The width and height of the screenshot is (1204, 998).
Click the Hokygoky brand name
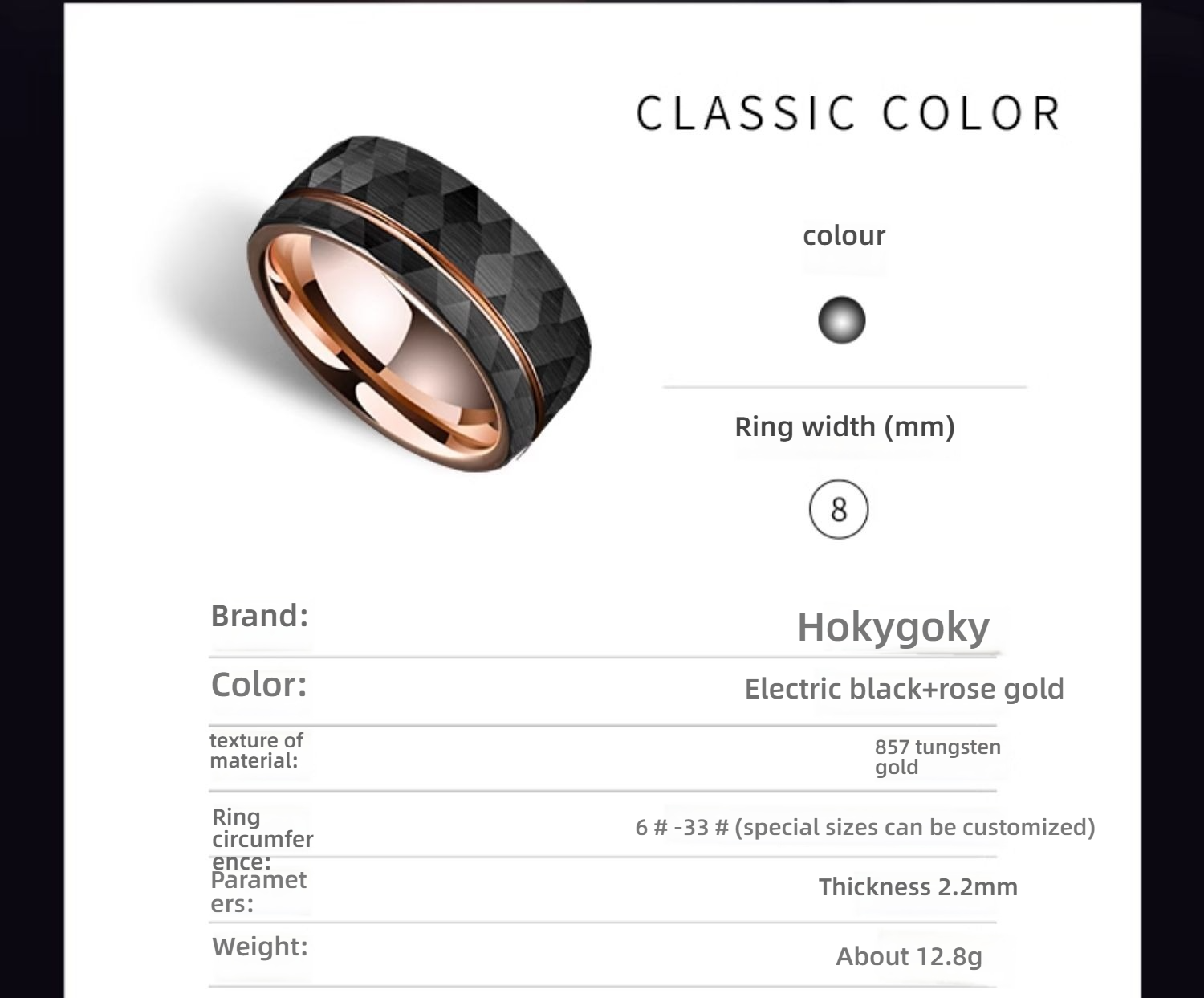point(893,626)
